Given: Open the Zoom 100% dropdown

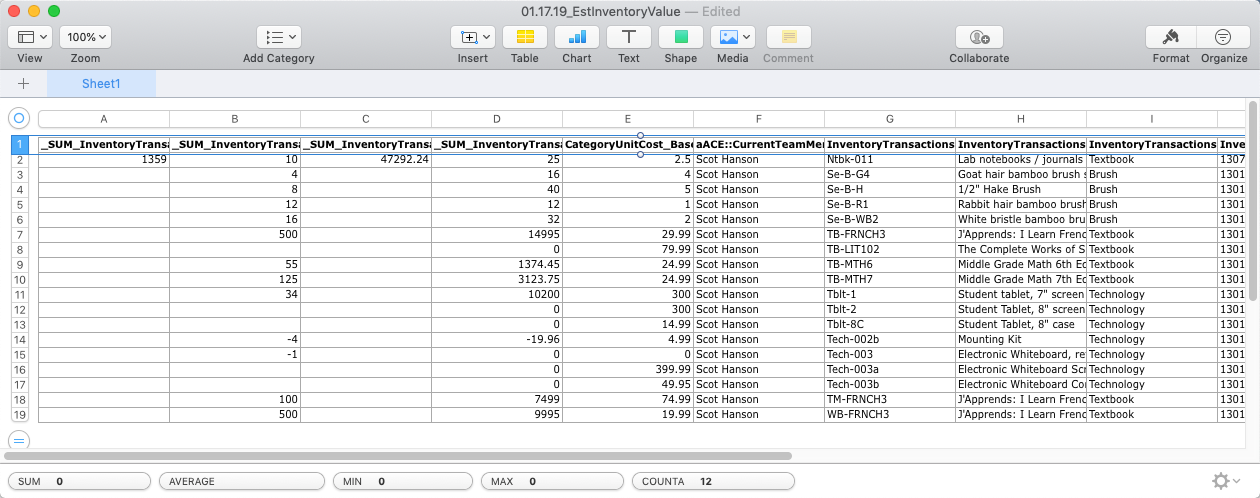Looking at the screenshot, I should pos(85,37).
